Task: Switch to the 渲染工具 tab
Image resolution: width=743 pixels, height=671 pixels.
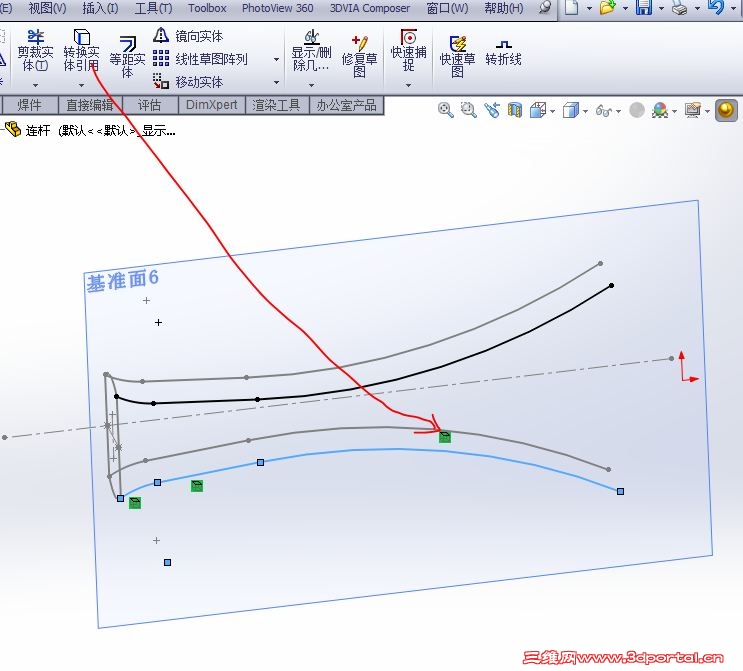Action: [277, 105]
